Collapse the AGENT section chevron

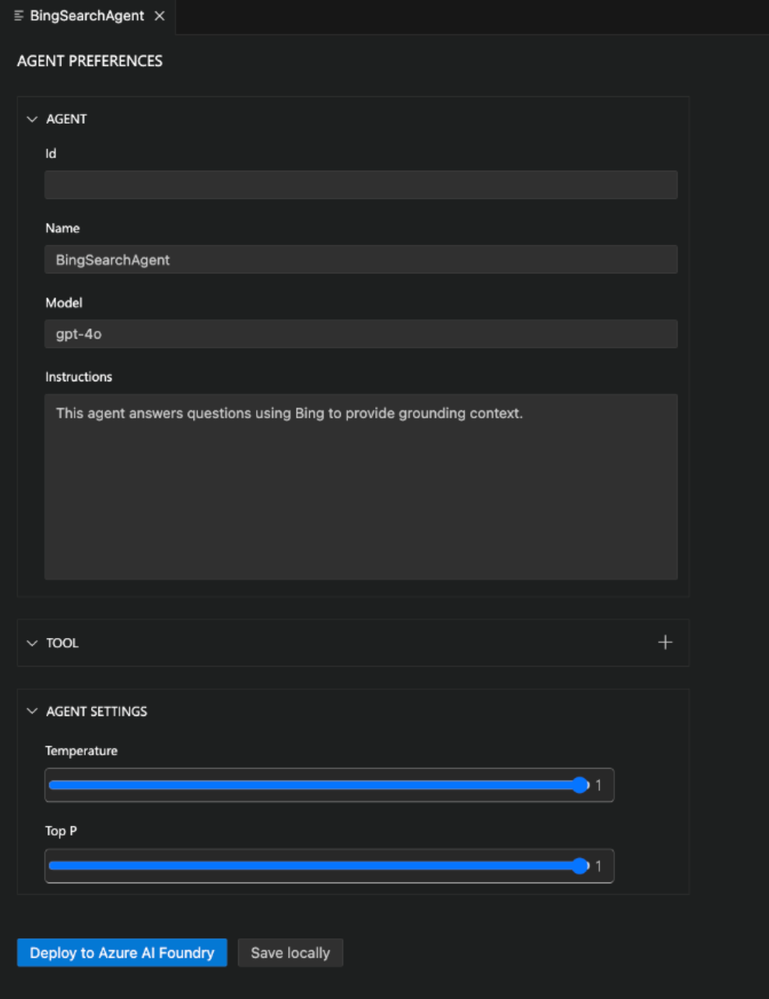(x=32, y=119)
